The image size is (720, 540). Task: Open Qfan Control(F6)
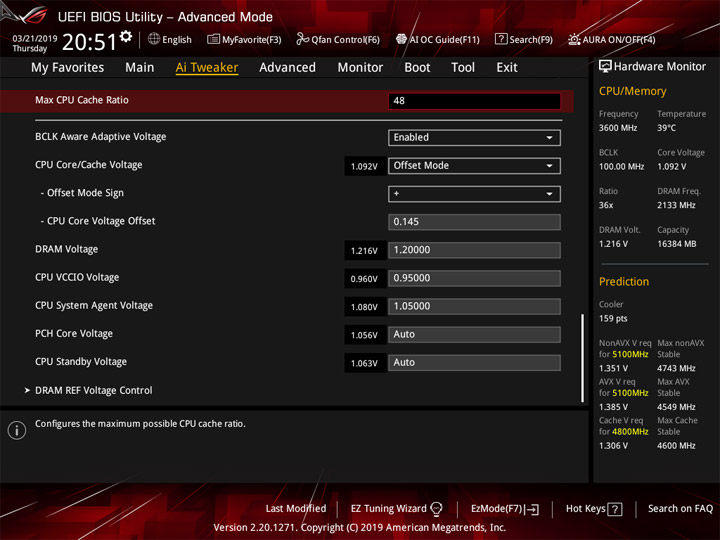pos(338,39)
